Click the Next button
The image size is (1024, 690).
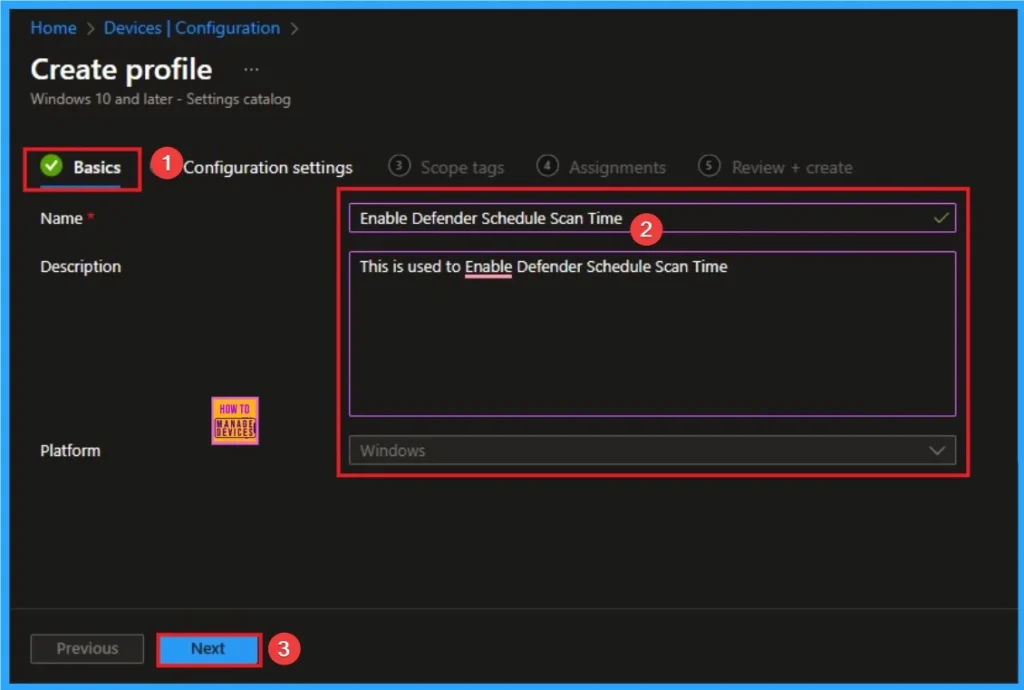coord(208,649)
